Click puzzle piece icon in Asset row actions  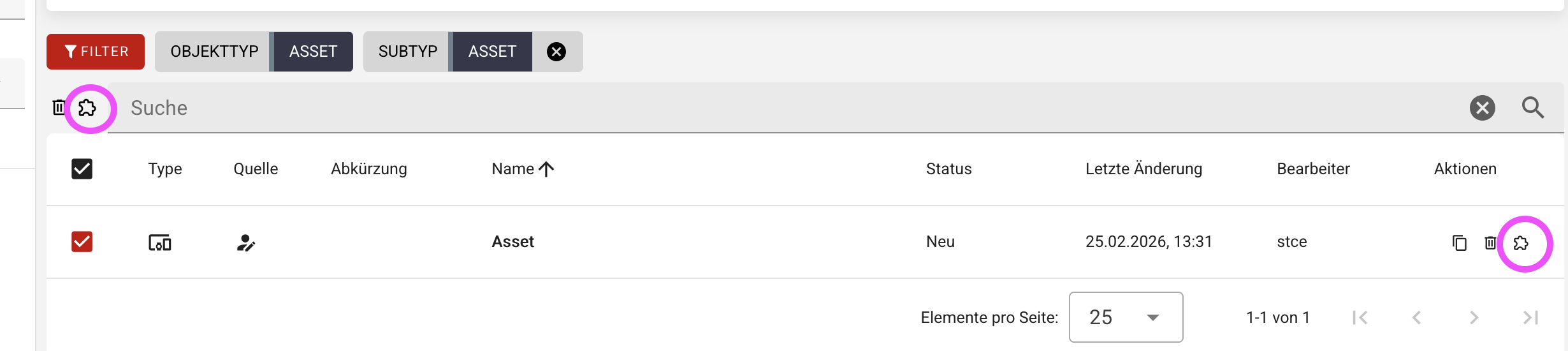tap(1521, 243)
